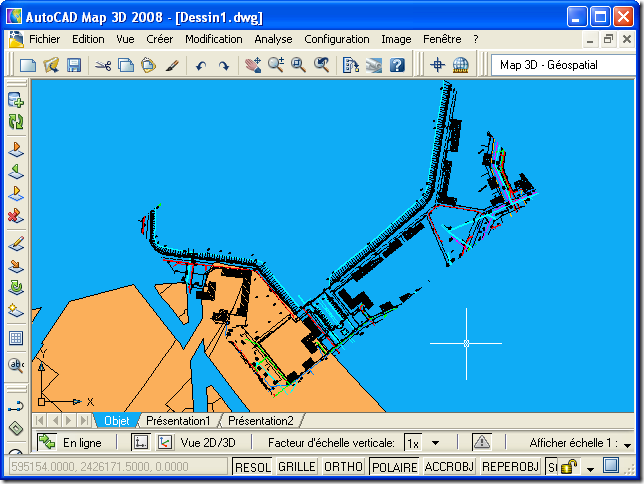This screenshot has height=484, width=644.
Task: Save the drawing with the floppy icon
Action: tap(74, 65)
